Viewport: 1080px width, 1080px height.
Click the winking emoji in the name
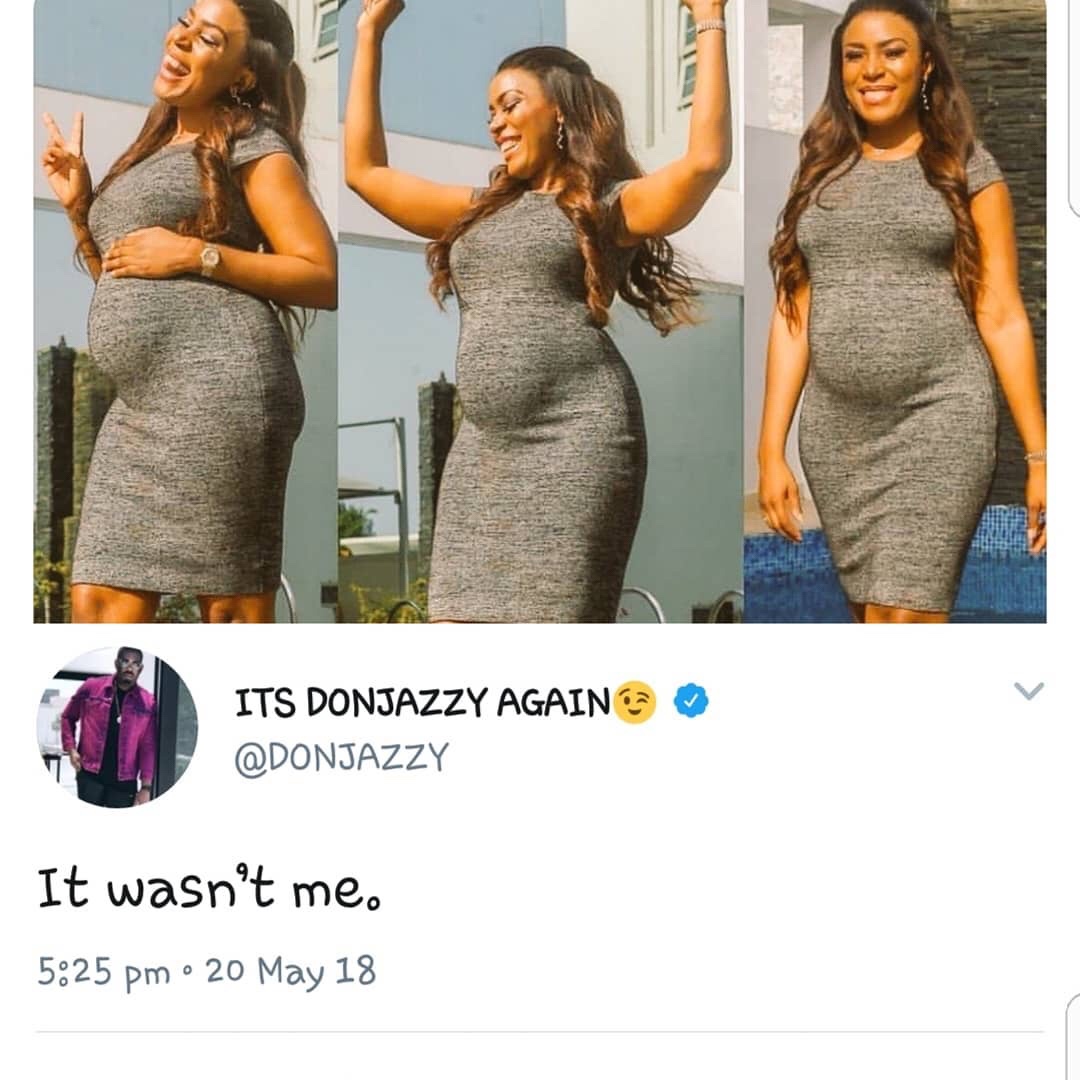(x=634, y=703)
